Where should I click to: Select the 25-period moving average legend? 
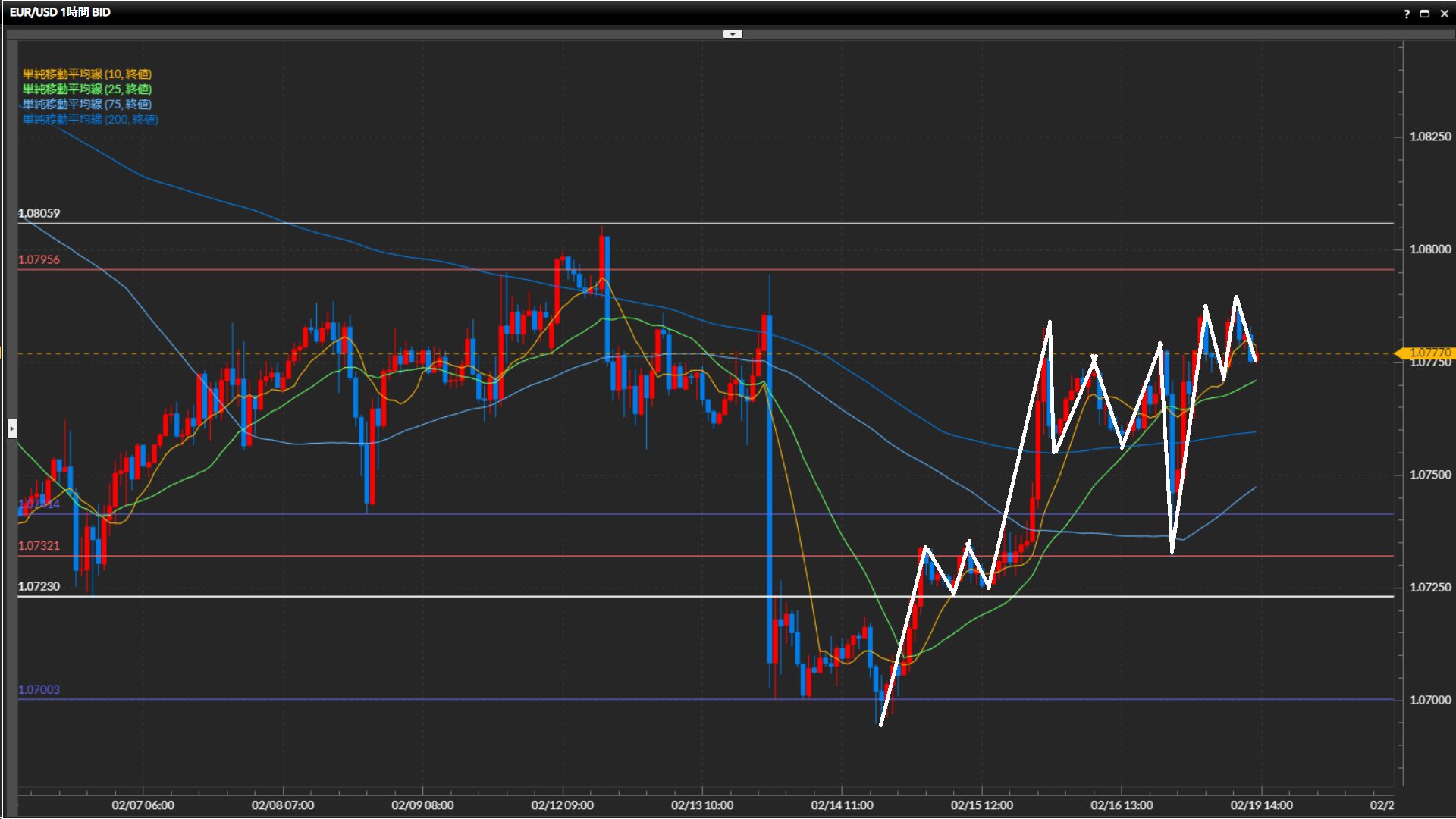(x=86, y=89)
